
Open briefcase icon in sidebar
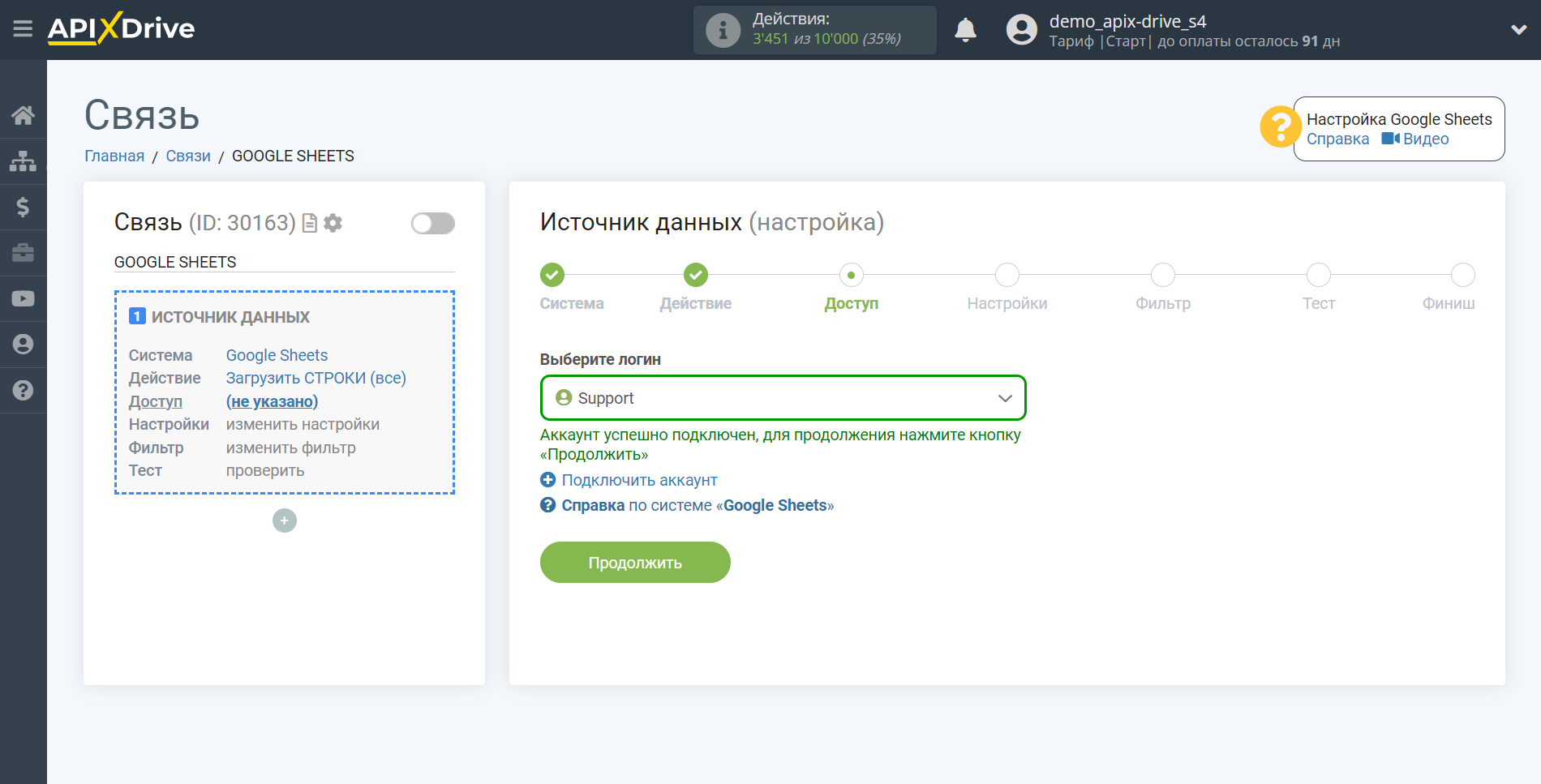click(x=23, y=253)
